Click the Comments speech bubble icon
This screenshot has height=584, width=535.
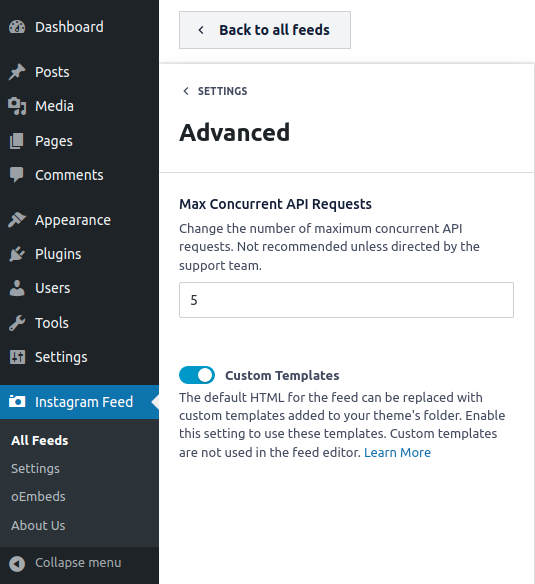[17, 175]
